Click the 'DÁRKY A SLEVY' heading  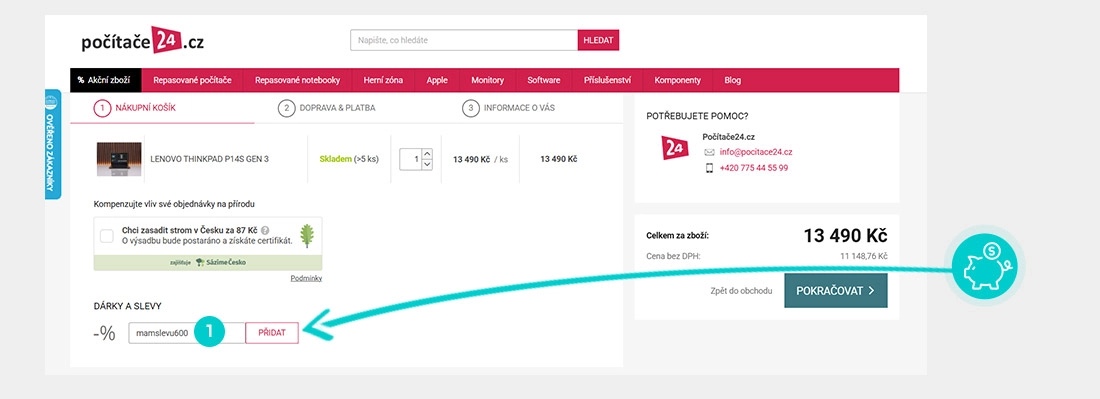pyautogui.click(x=128, y=306)
